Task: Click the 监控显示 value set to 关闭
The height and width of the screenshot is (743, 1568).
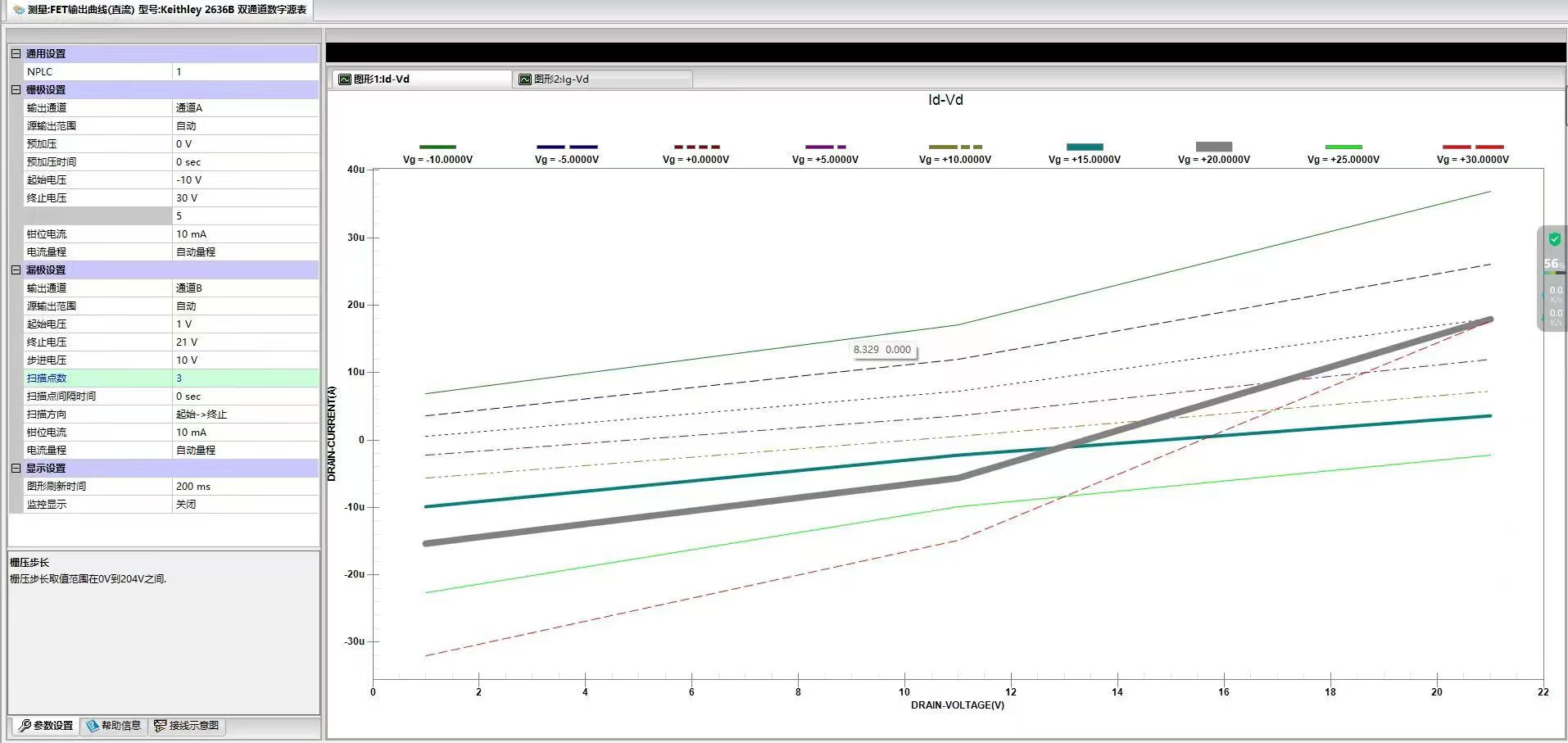Action: (245, 505)
